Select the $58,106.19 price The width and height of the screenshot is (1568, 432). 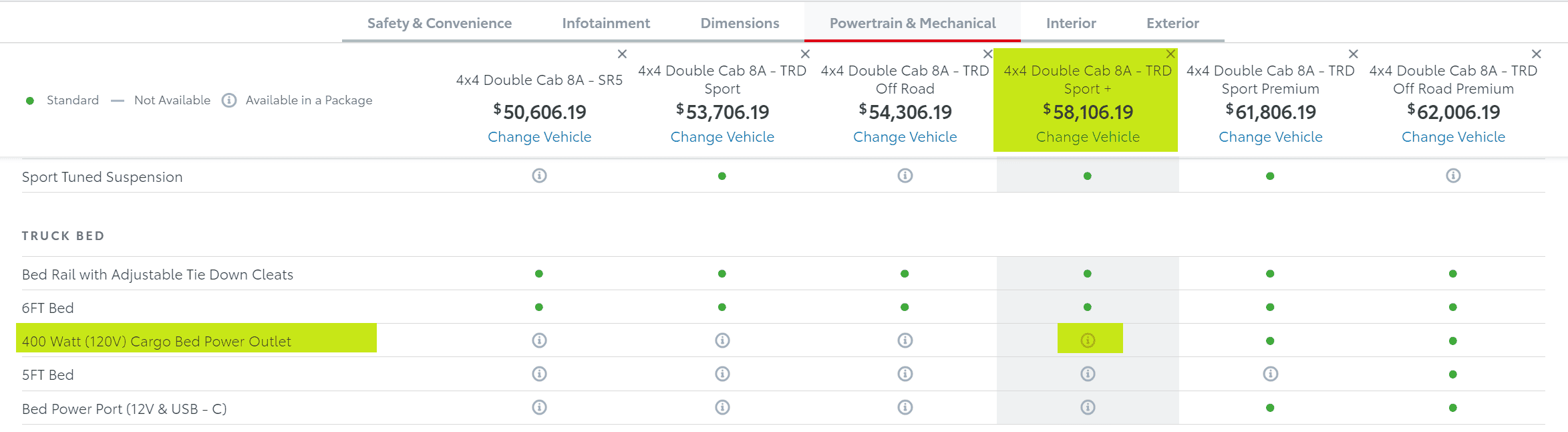[1088, 112]
